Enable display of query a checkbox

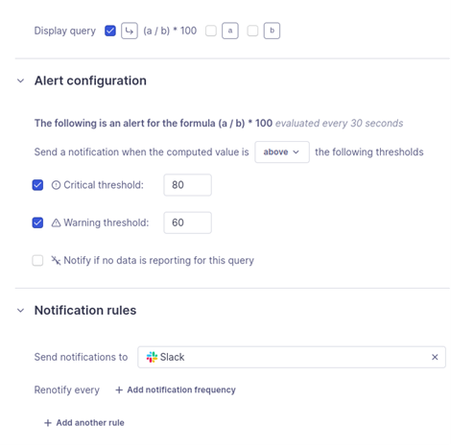click(x=211, y=31)
